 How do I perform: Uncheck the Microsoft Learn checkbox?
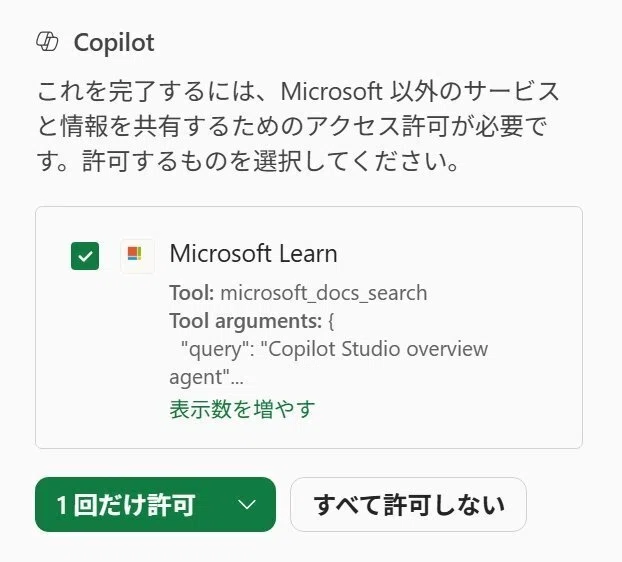coord(85,256)
